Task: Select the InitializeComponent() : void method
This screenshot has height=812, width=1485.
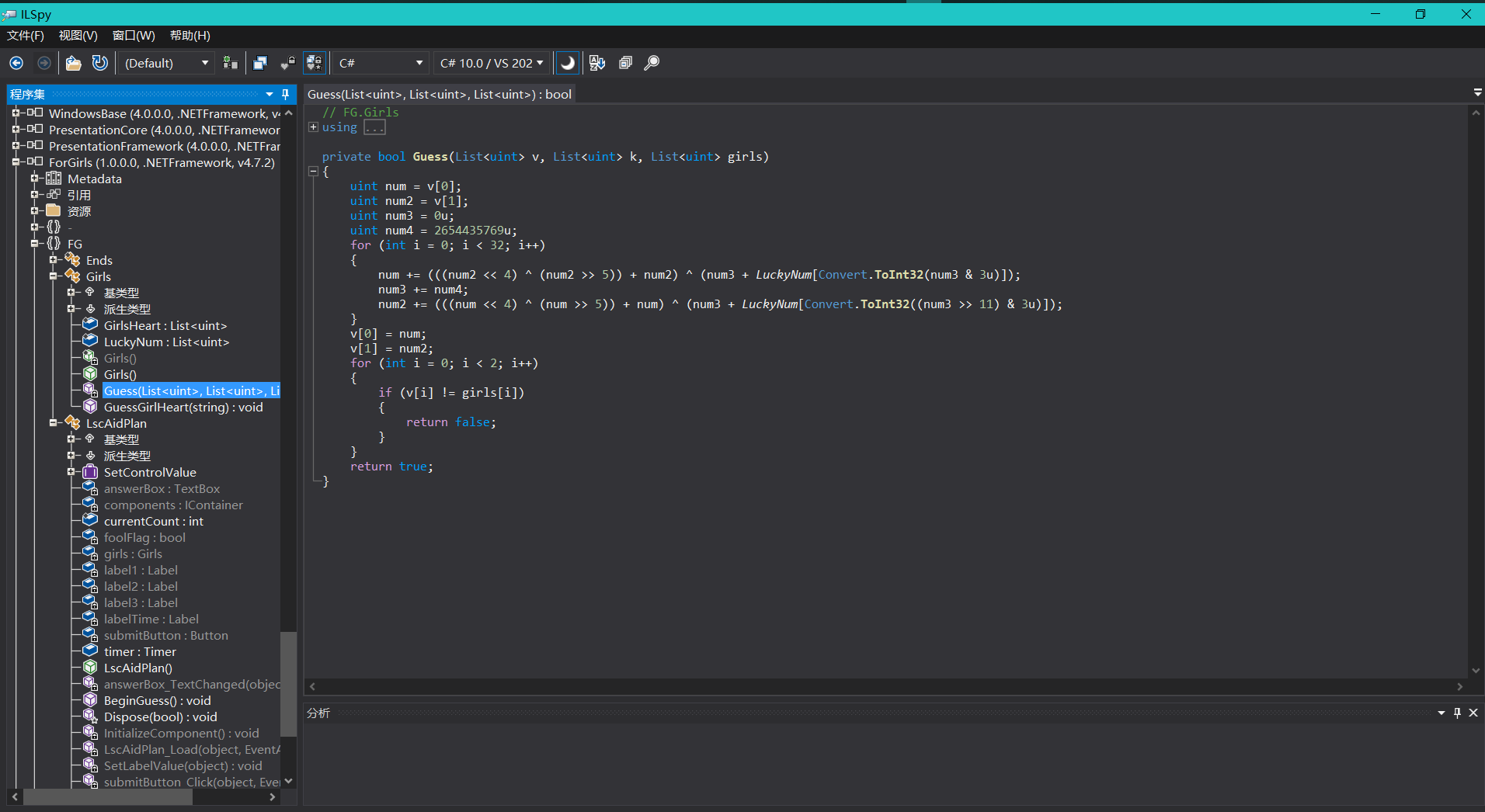Action: [x=181, y=733]
